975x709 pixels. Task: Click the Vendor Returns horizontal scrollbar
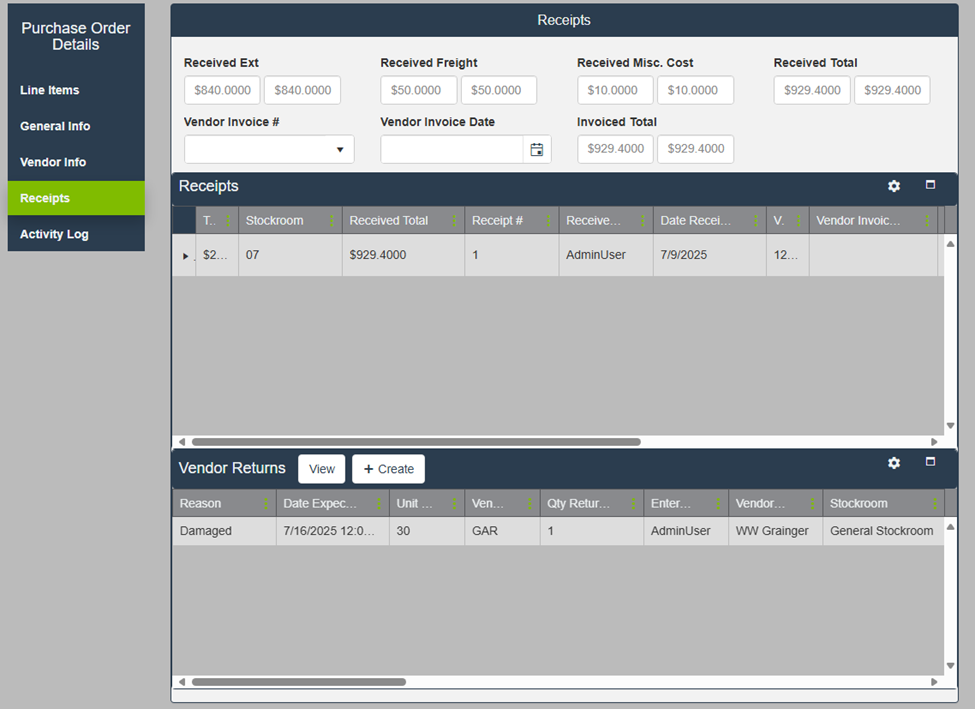[298, 682]
